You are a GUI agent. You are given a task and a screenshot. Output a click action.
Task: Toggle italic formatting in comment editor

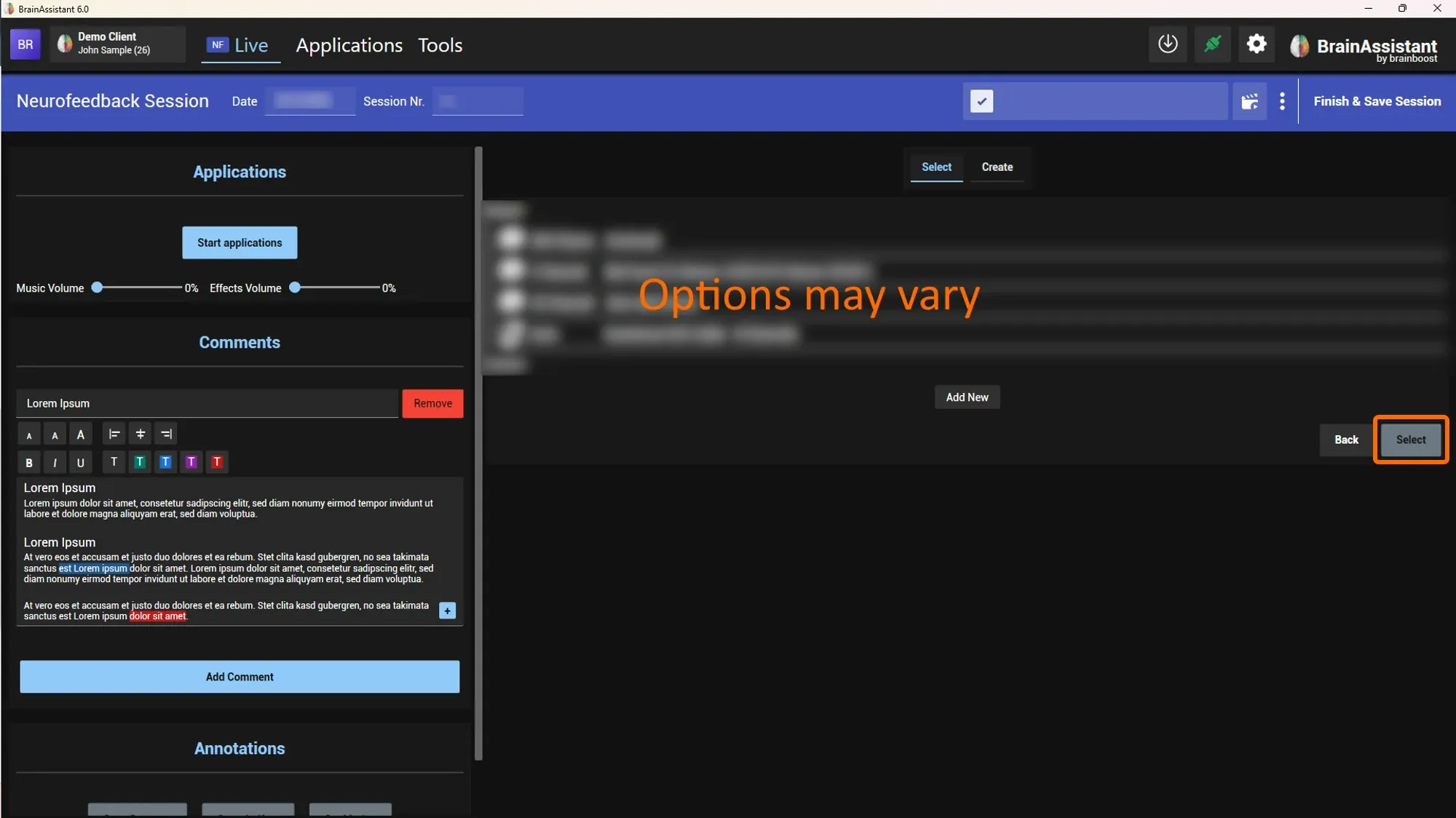(55, 462)
